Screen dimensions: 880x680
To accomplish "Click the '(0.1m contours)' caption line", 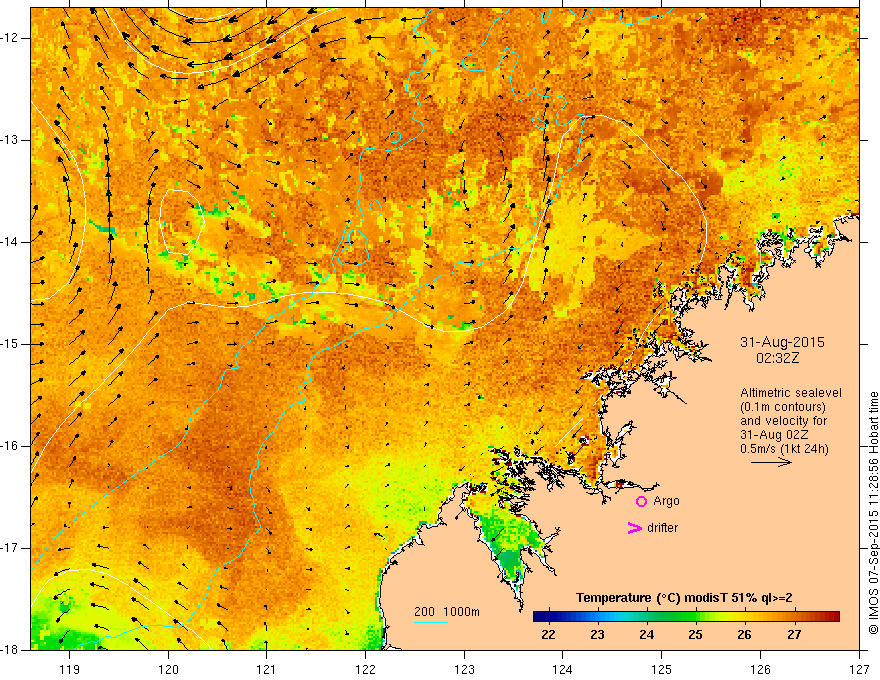I will click(783, 407).
